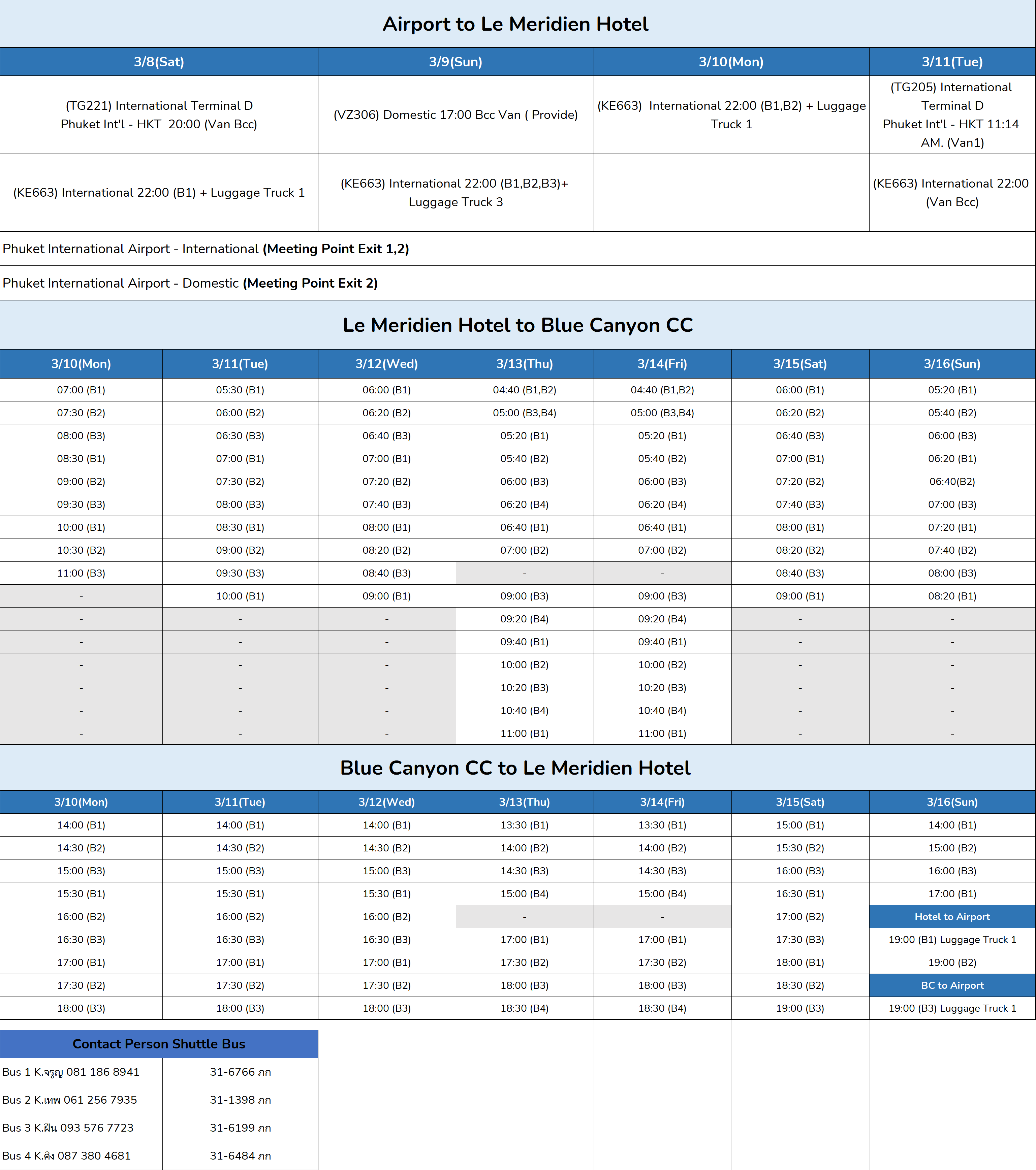1036x1170 pixels.
Task: Select the 05:20 (B1) cell under 3/16(Sun)
Action: [x=952, y=390]
